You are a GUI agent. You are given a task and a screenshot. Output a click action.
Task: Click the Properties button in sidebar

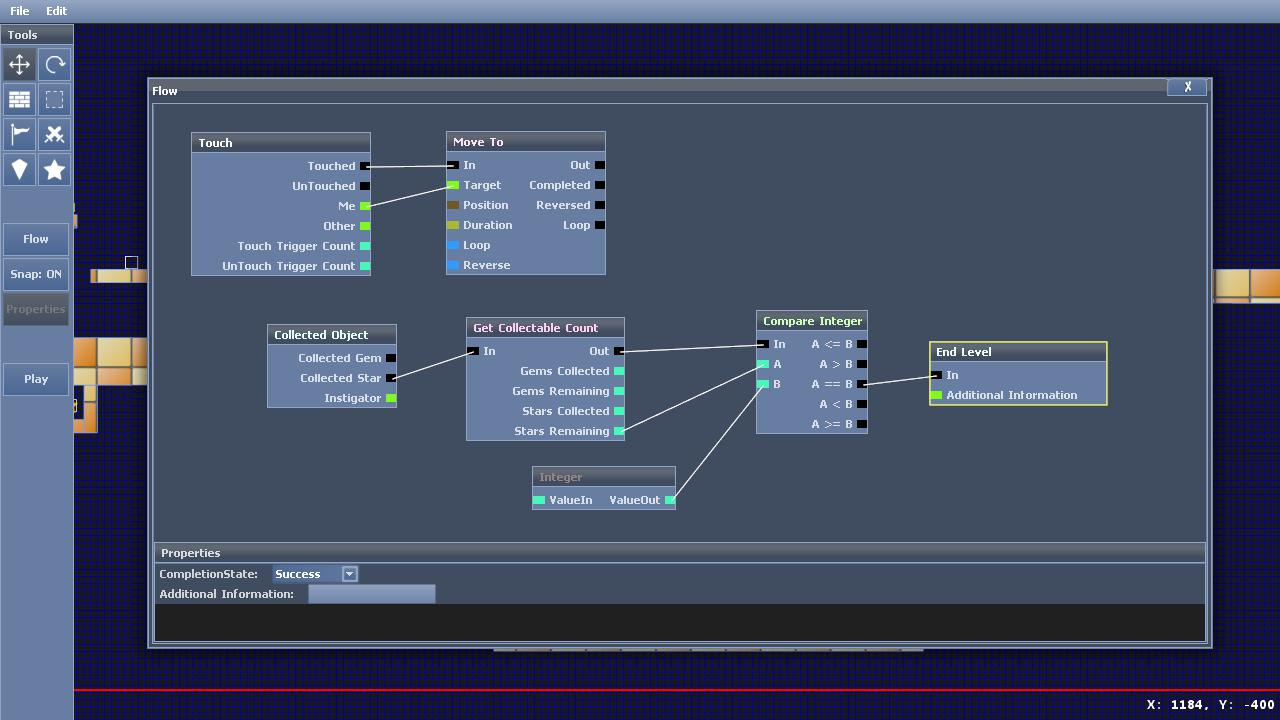coord(36,309)
